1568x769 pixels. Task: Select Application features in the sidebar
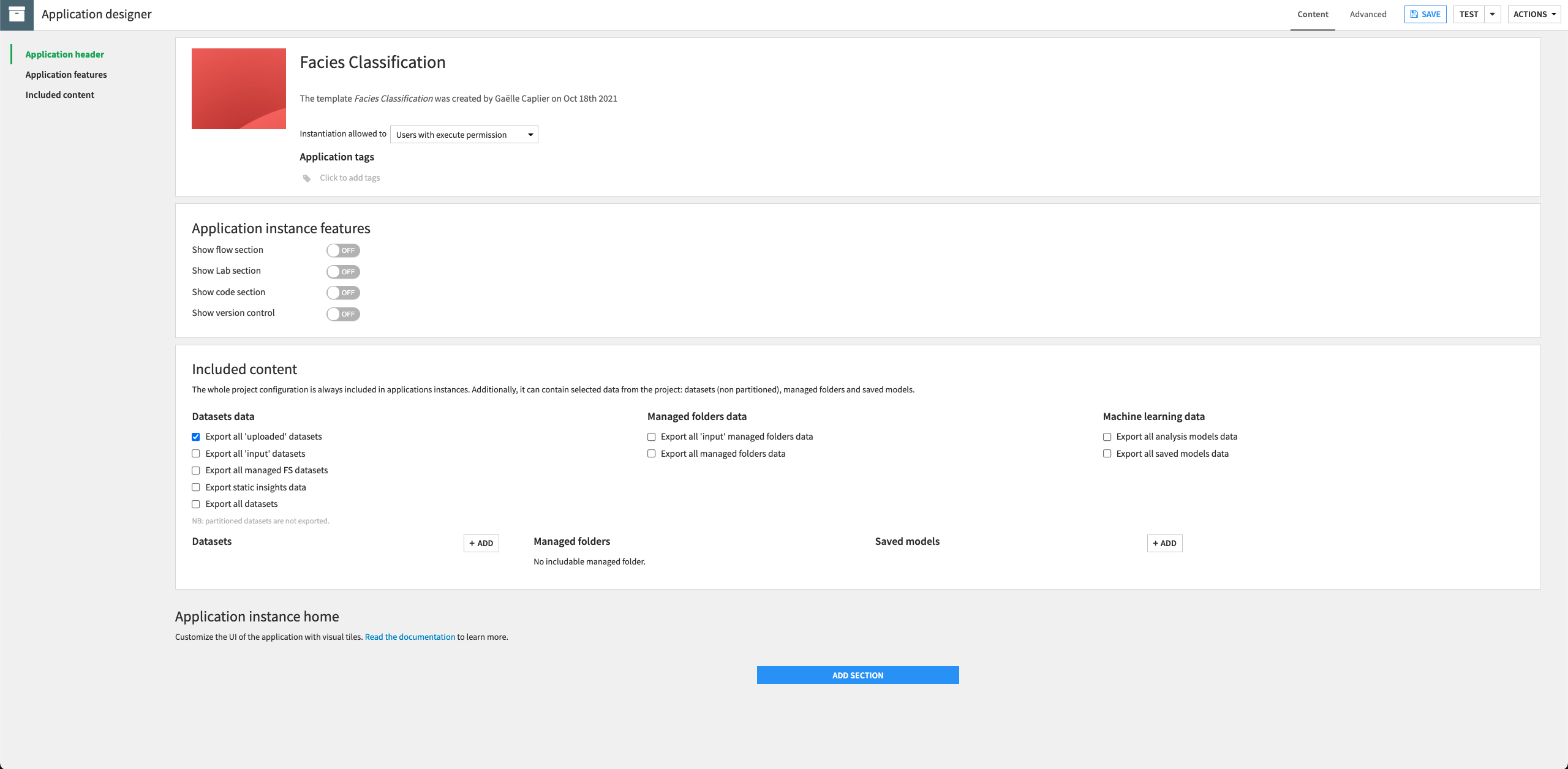click(66, 74)
